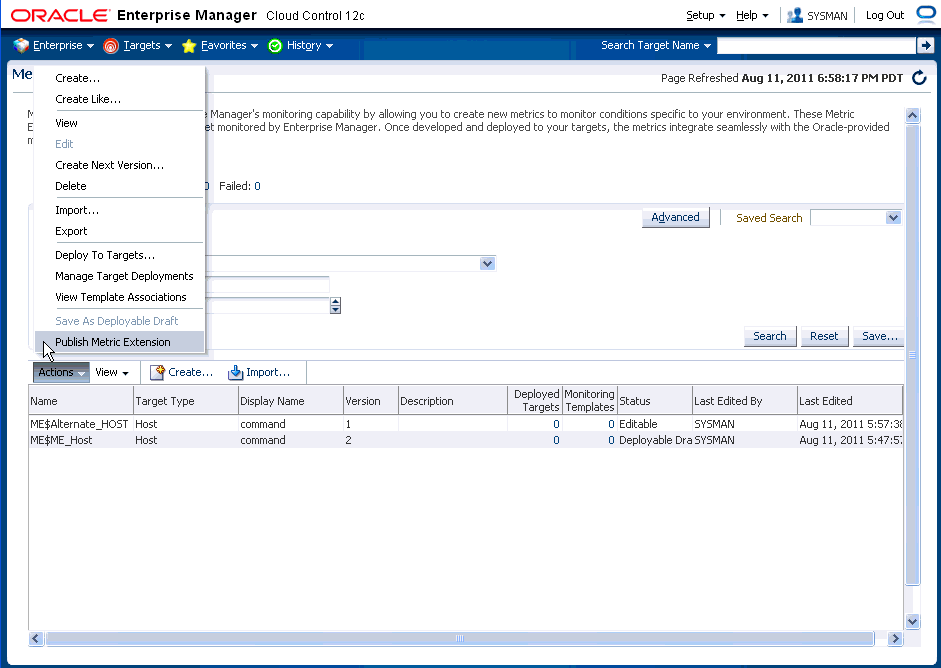The height and width of the screenshot is (668, 941).
Task: Click the Save... button
Action: pyautogui.click(x=879, y=336)
